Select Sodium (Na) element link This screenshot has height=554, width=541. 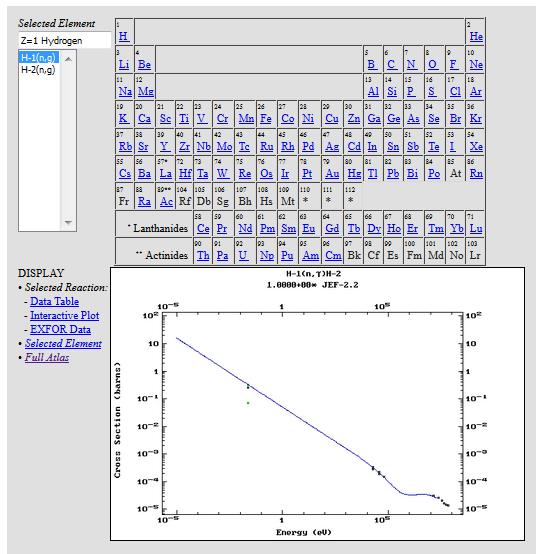[x=125, y=92]
